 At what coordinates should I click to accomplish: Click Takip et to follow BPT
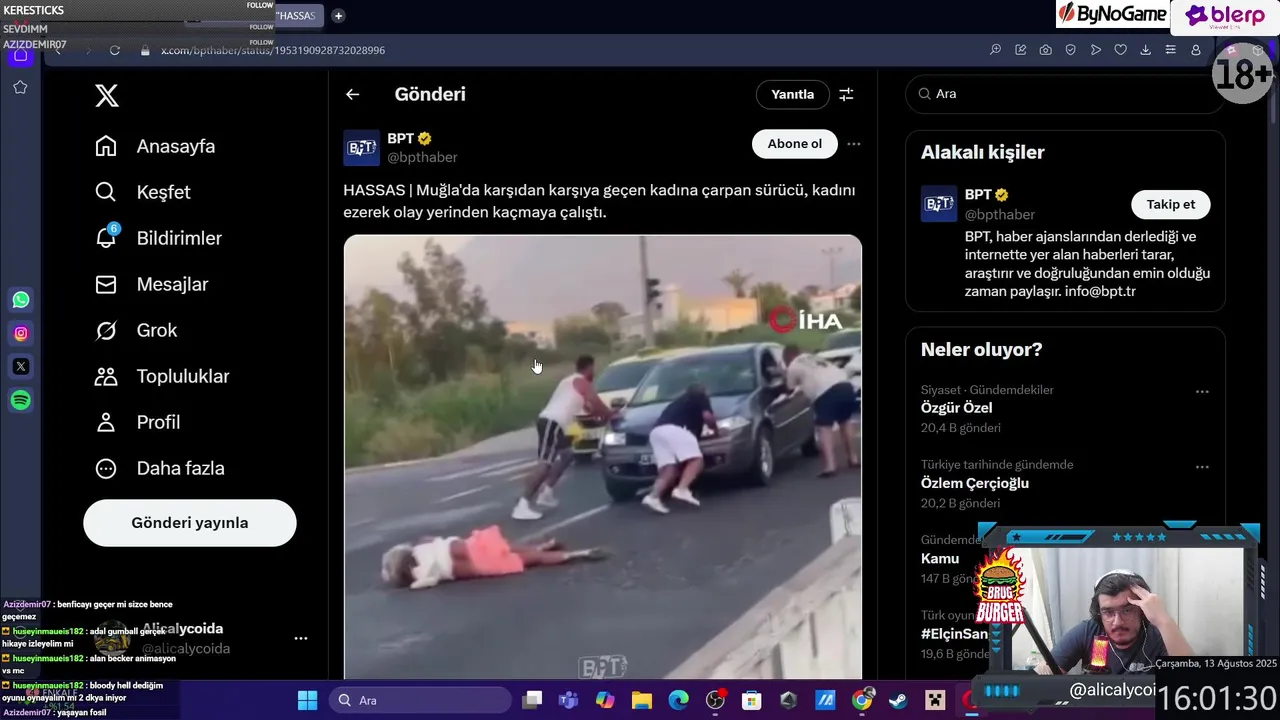pyautogui.click(x=1171, y=204)
